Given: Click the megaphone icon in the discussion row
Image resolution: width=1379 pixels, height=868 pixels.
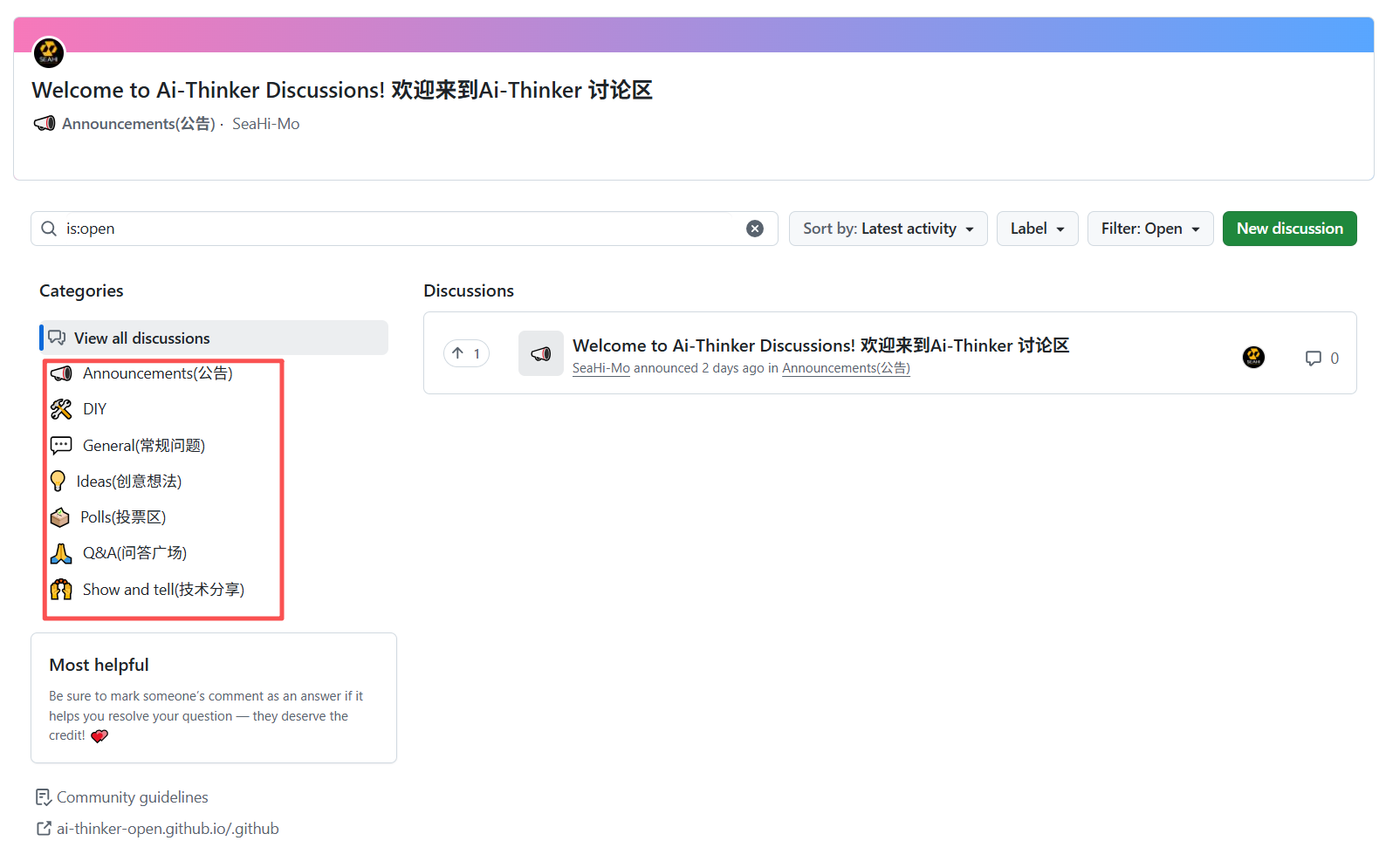Looking at the screenshot, I should point(541,353).
